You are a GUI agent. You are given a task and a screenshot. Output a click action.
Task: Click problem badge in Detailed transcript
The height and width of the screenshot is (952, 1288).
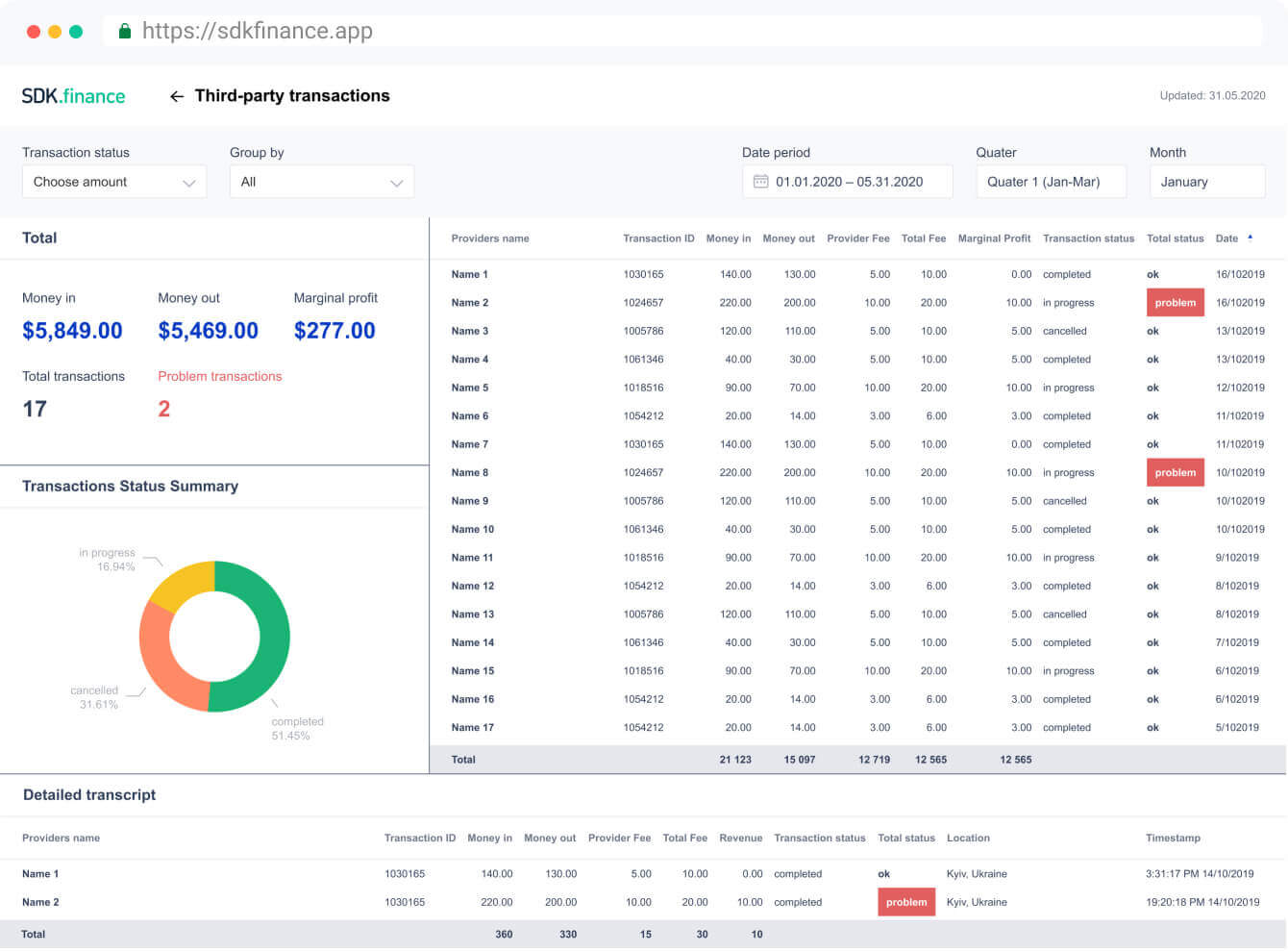click(906, 902)
